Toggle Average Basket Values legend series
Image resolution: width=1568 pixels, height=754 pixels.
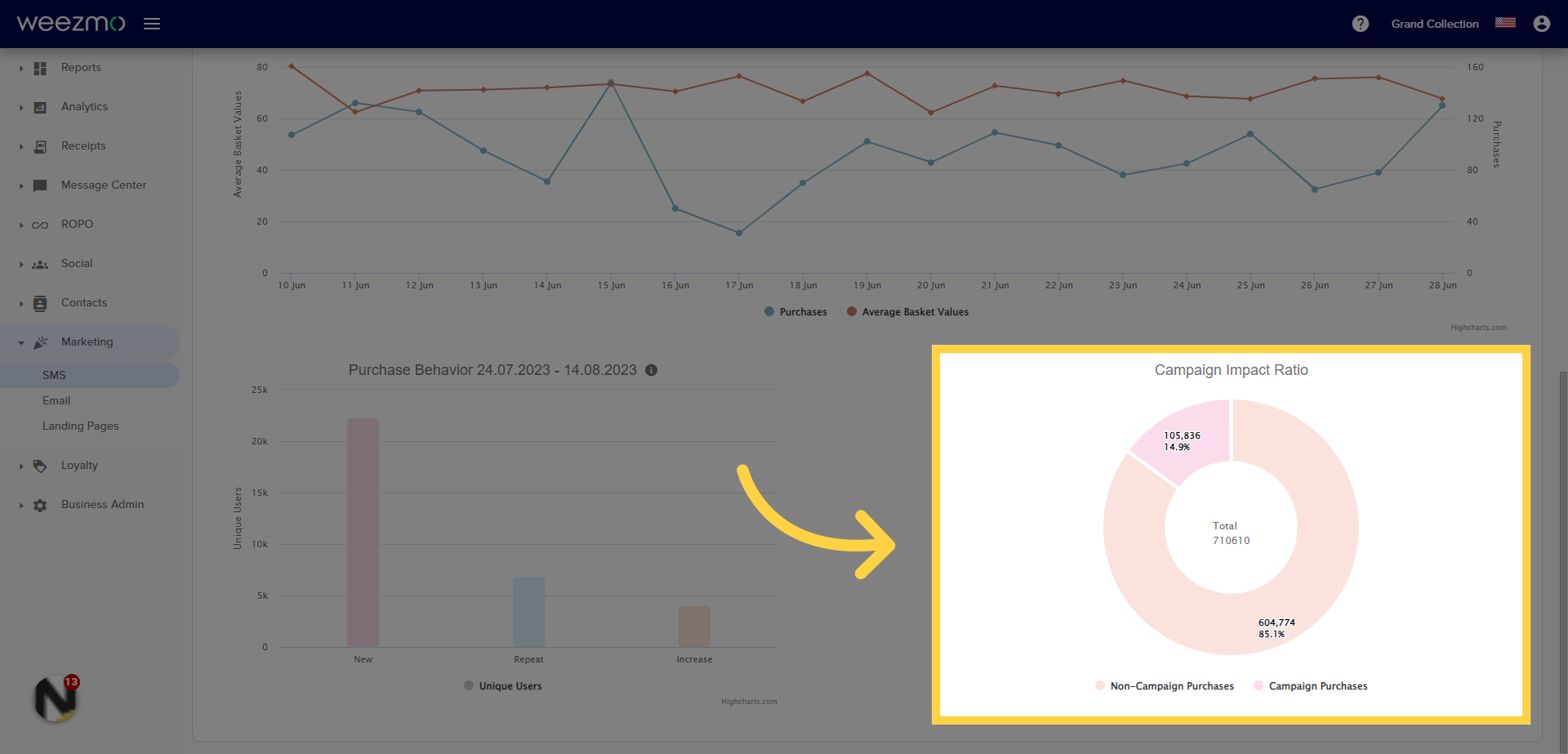(907, 312)
